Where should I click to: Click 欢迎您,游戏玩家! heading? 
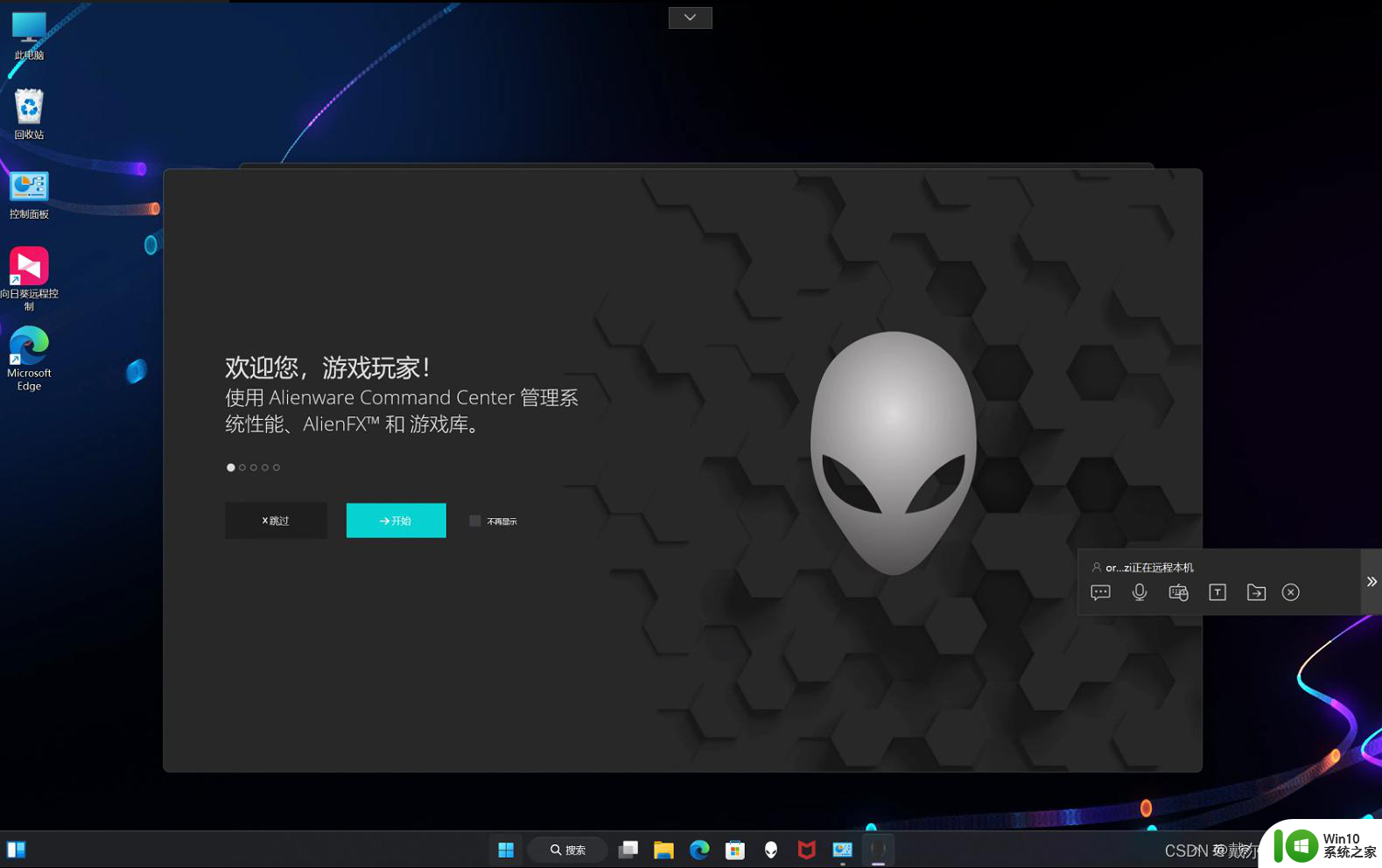click(328, 367)
